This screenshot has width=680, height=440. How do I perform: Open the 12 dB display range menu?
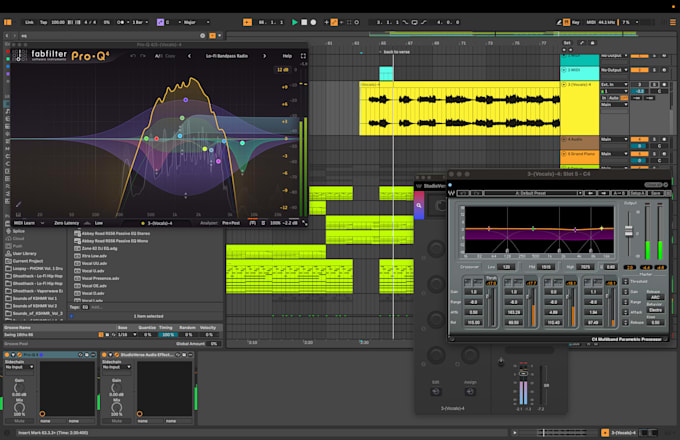click(x=283, y=70)
